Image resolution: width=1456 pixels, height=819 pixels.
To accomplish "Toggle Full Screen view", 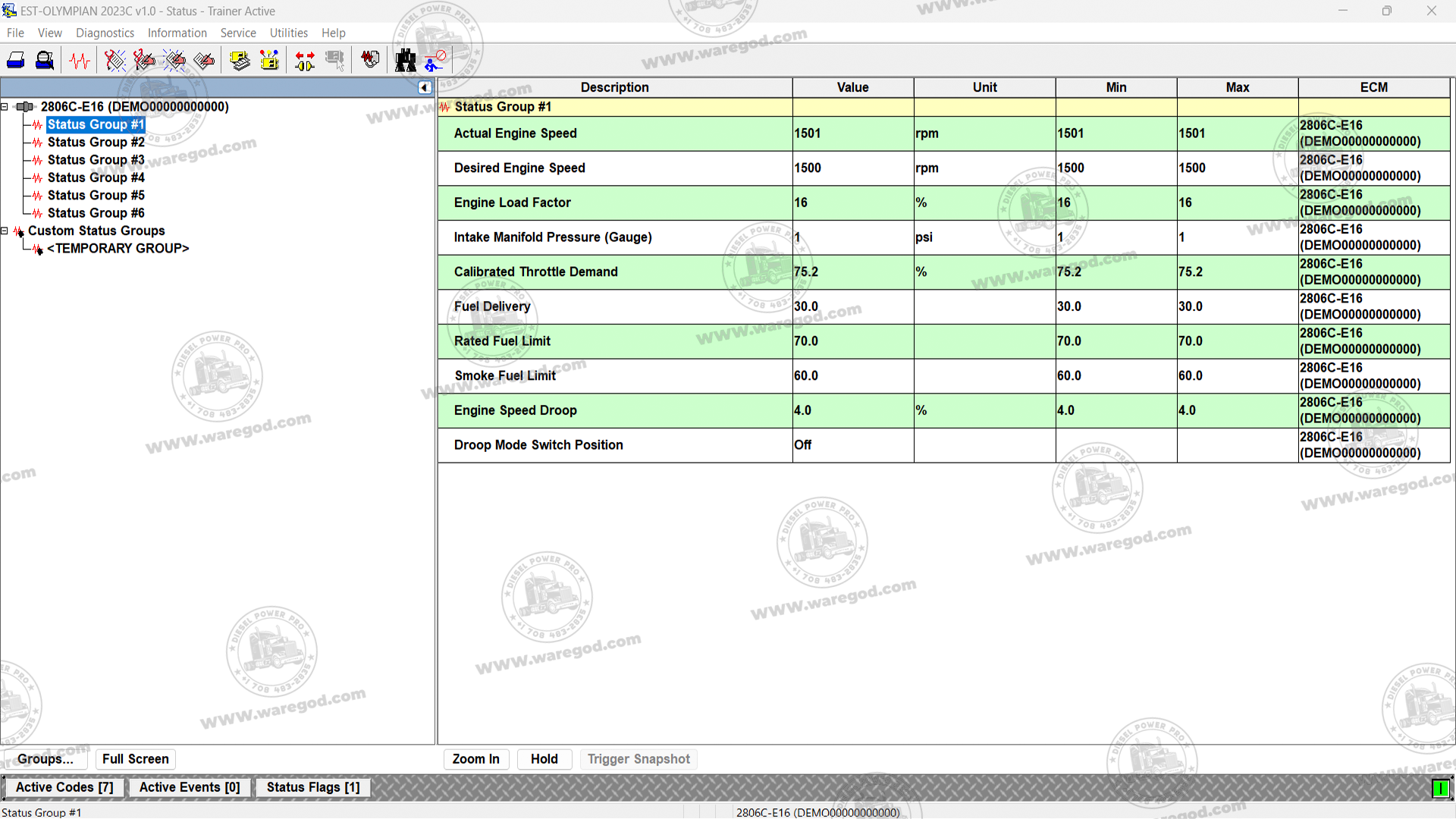I will point(136,759).
